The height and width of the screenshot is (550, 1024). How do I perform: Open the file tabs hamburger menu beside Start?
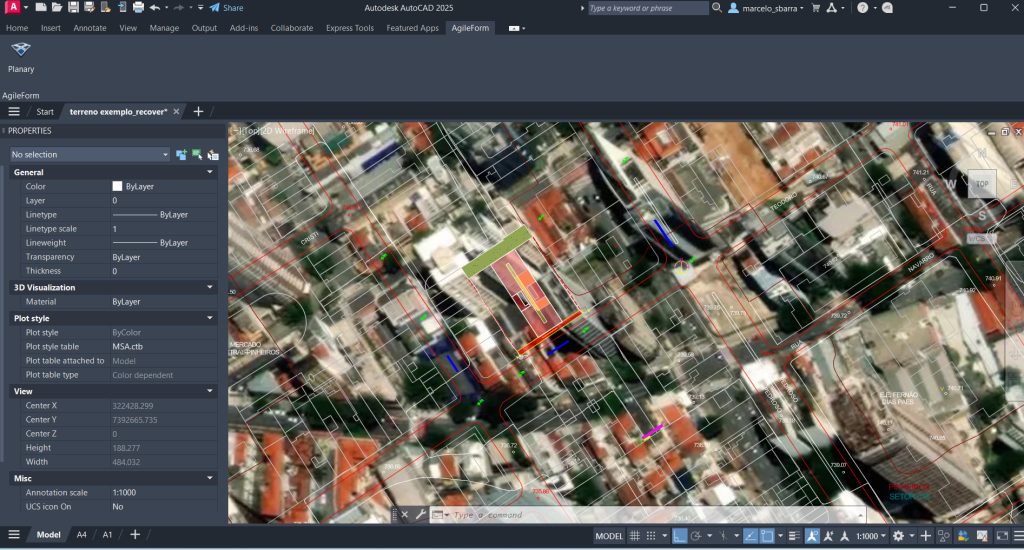click(x=14, y=112)
